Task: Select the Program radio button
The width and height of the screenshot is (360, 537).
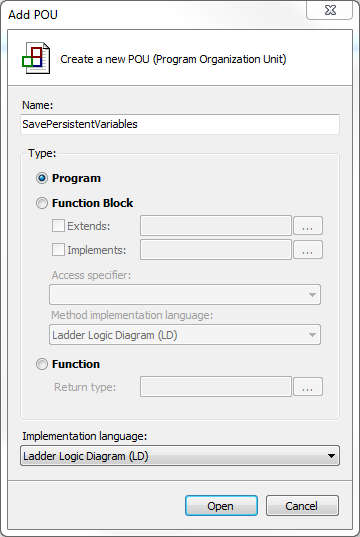Action: click(x=42, y=178)
